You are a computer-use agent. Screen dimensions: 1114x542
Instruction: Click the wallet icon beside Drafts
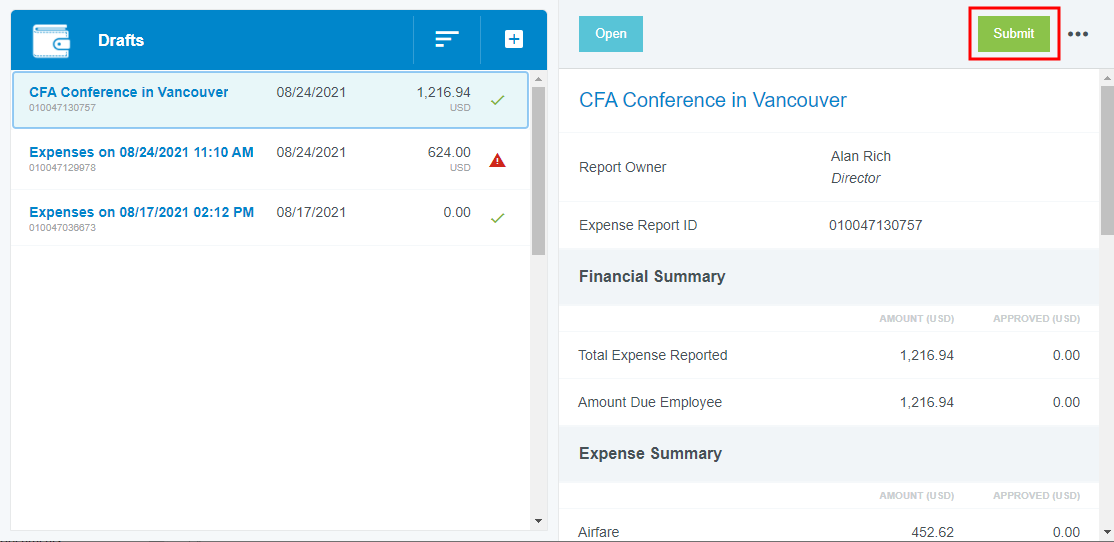[x=51, y=40]
